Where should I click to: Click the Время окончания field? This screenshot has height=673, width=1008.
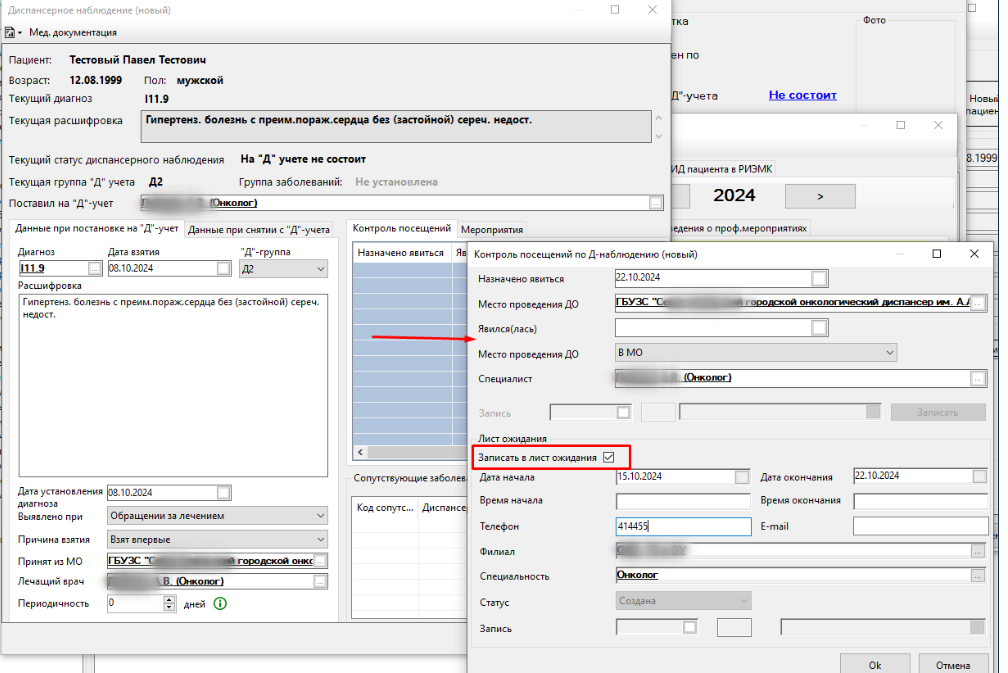coord(921,501)
